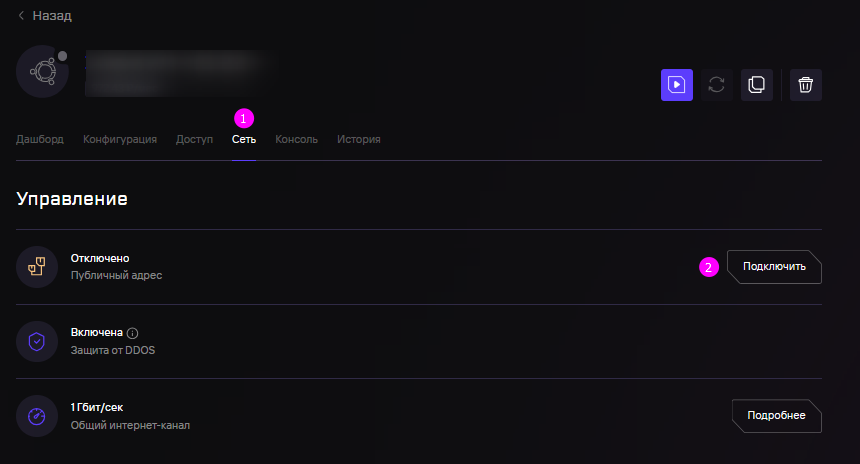The width and height of the screenshot is (860, 464).
Task: Click the grey server status dot
Action: click(x=63, y=56)
